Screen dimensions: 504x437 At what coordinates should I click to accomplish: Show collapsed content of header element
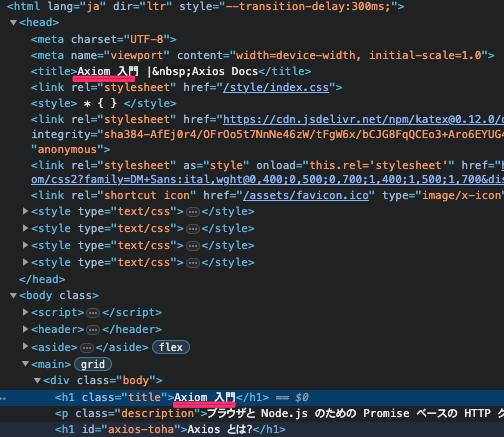(93, 330)
